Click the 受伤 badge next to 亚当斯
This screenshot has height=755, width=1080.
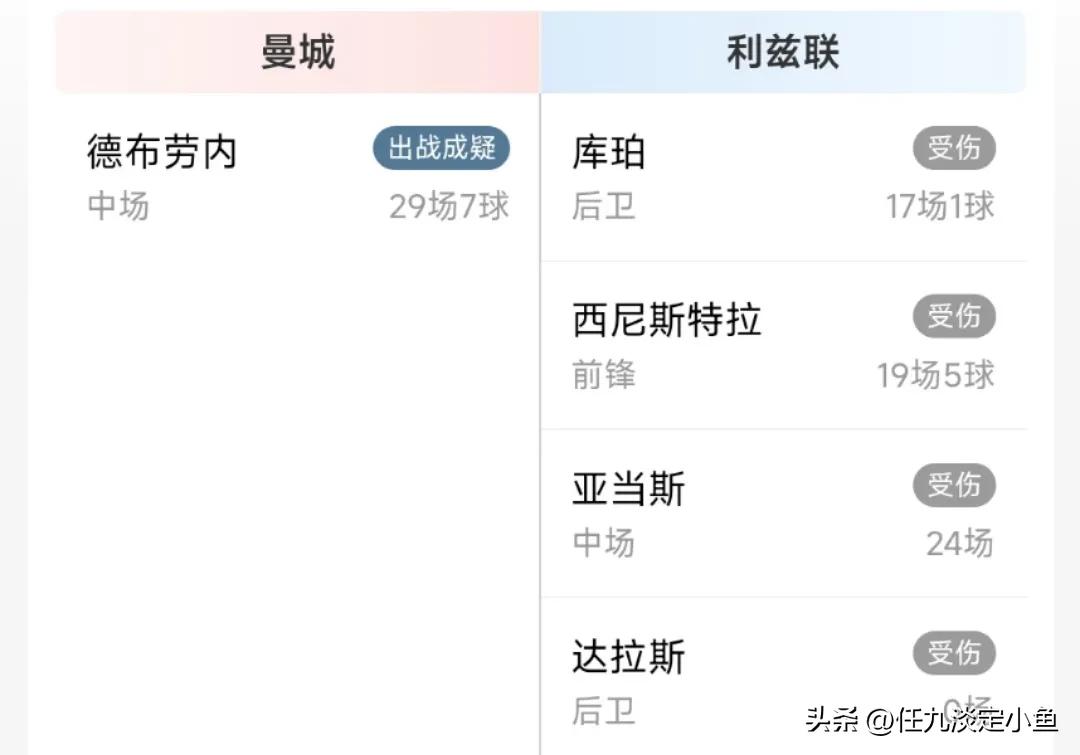click(954, 485)
